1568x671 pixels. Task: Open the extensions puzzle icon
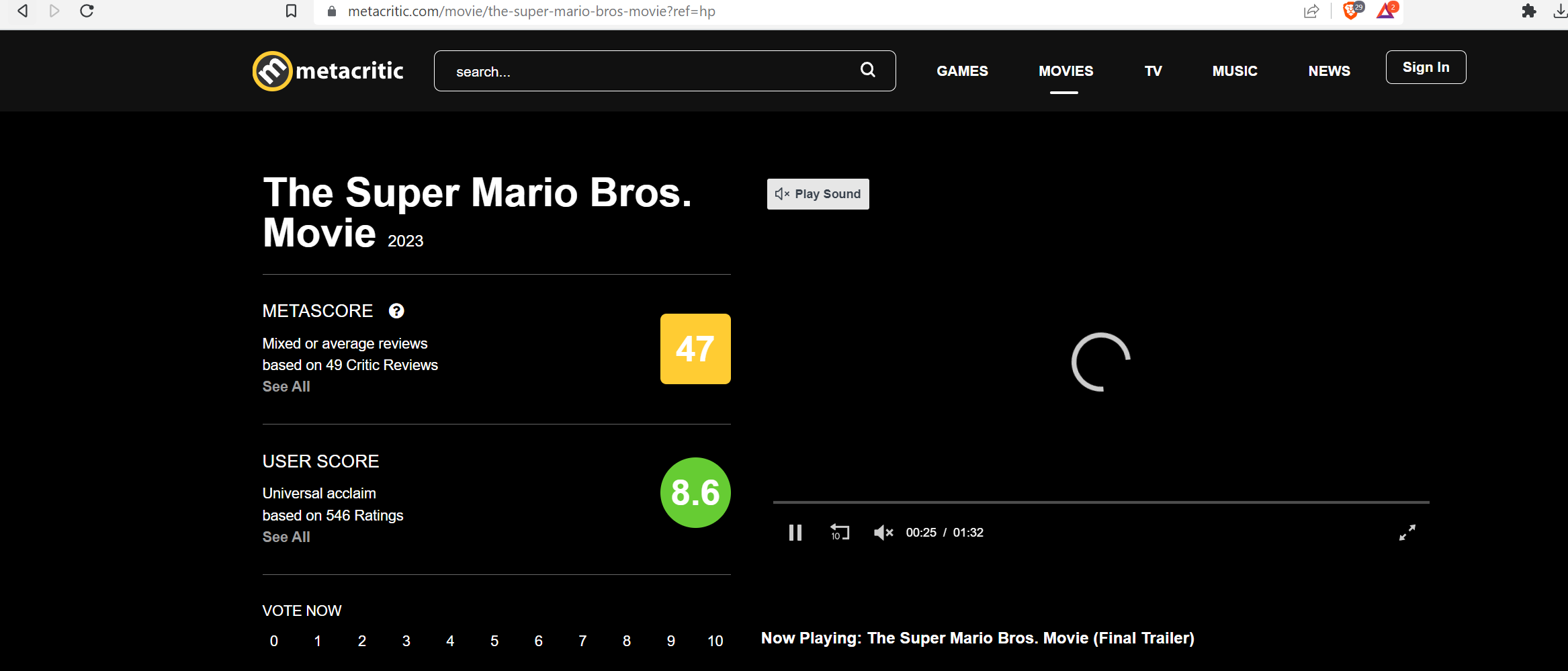[x=1529, y=11]
